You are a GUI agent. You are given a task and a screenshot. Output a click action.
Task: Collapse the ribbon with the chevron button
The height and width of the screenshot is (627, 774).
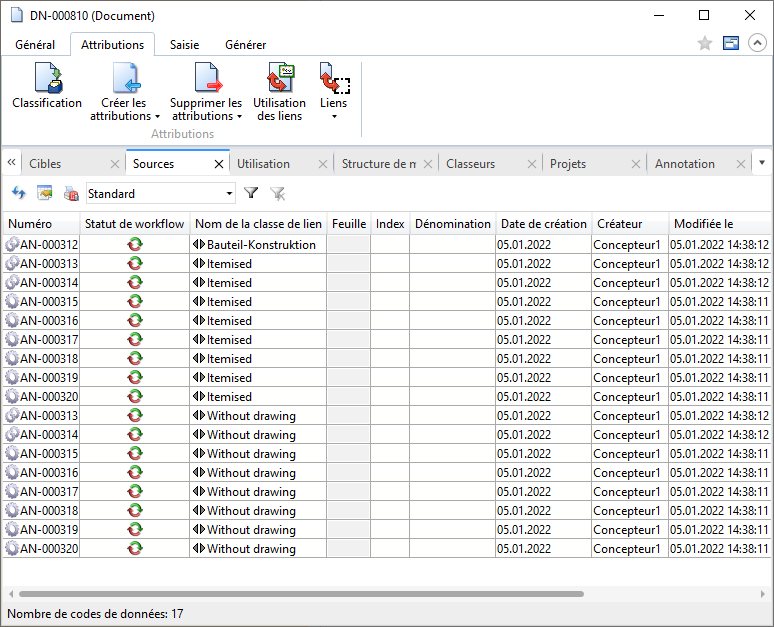[x=757, y=44]
